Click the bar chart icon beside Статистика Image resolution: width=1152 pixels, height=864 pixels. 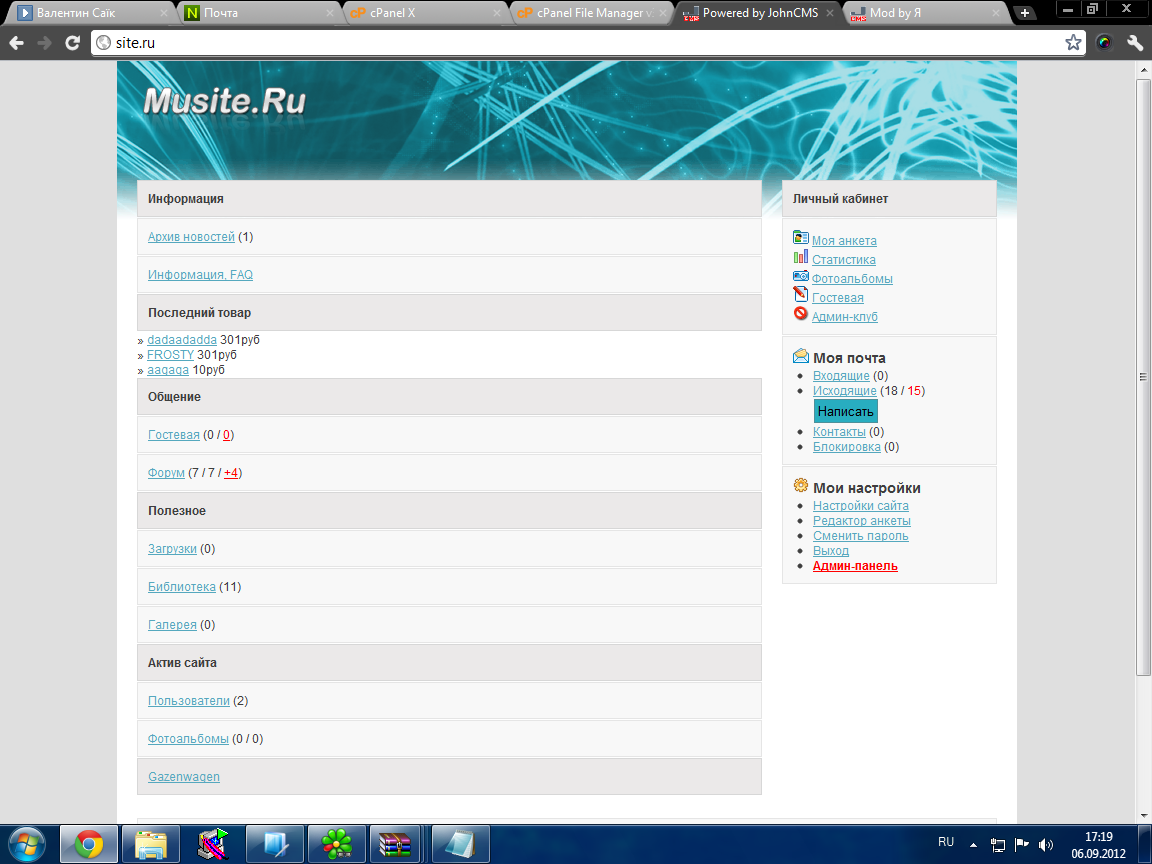click(801, 256)
